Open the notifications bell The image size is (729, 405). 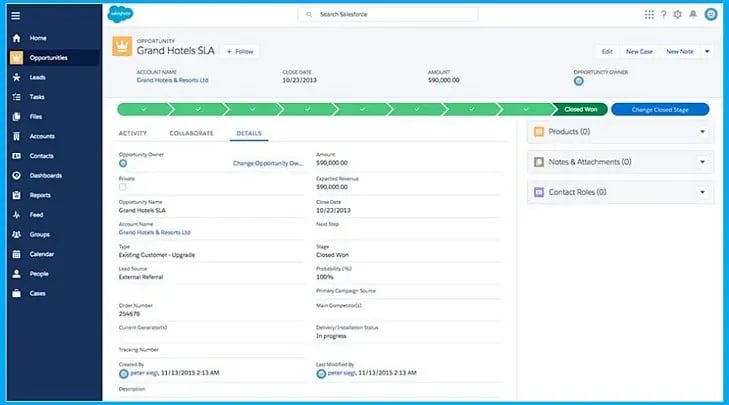[x=693, y=14]
